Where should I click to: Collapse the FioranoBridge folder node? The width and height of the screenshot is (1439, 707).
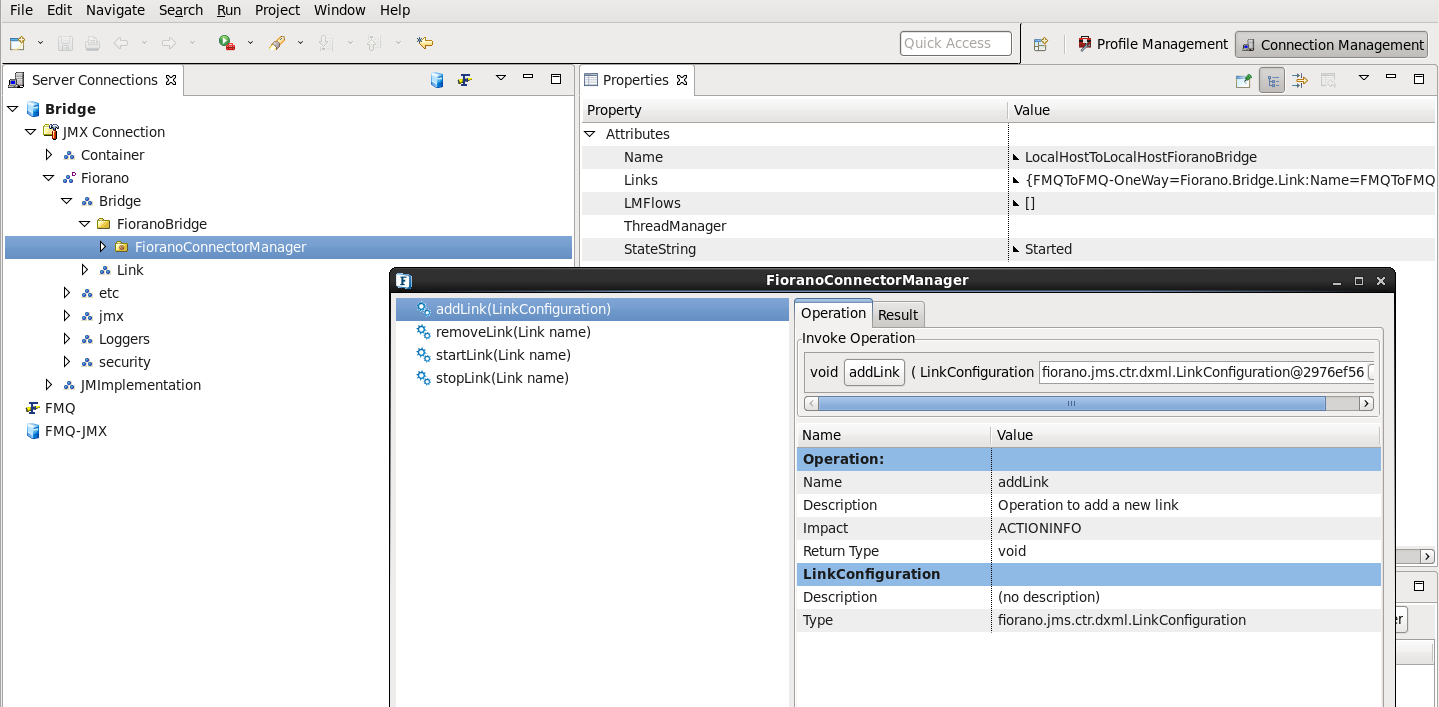point(84,224)
